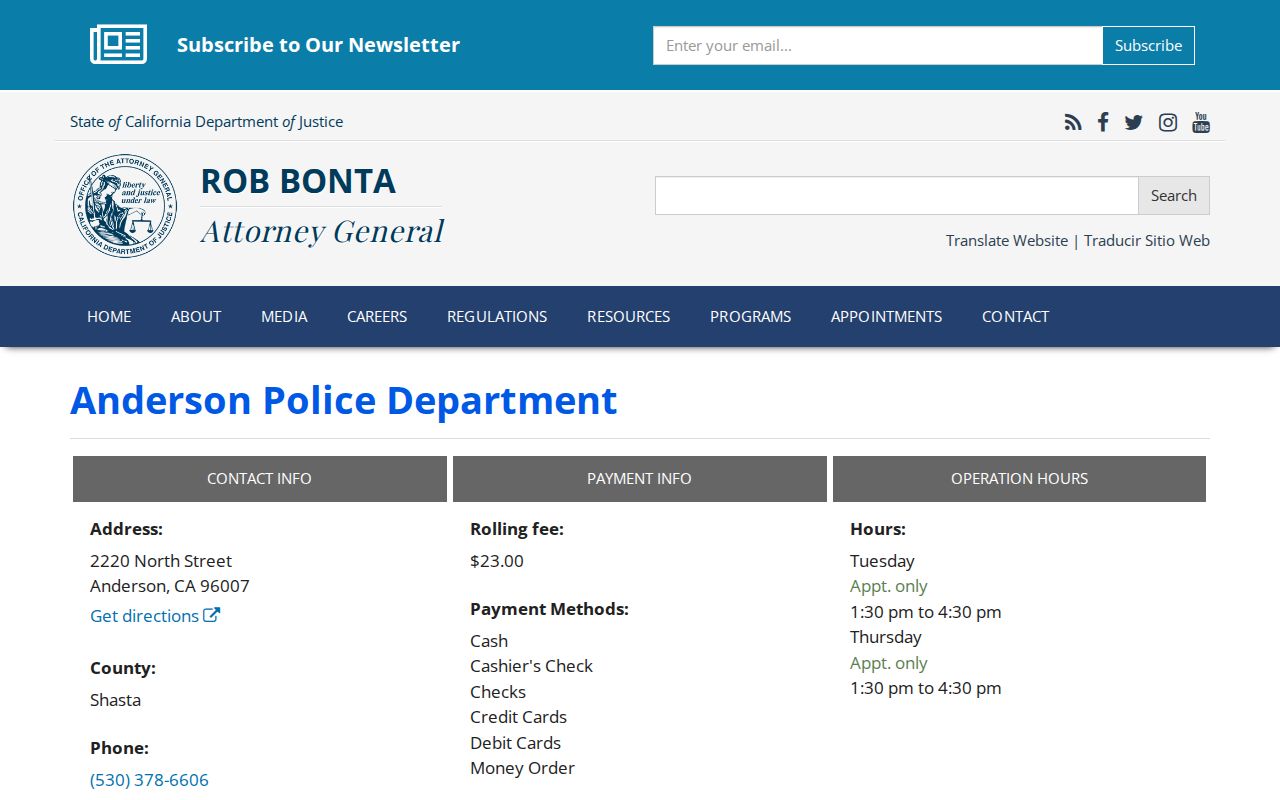Click the ROB BONTA name heading

coord(298,181)
